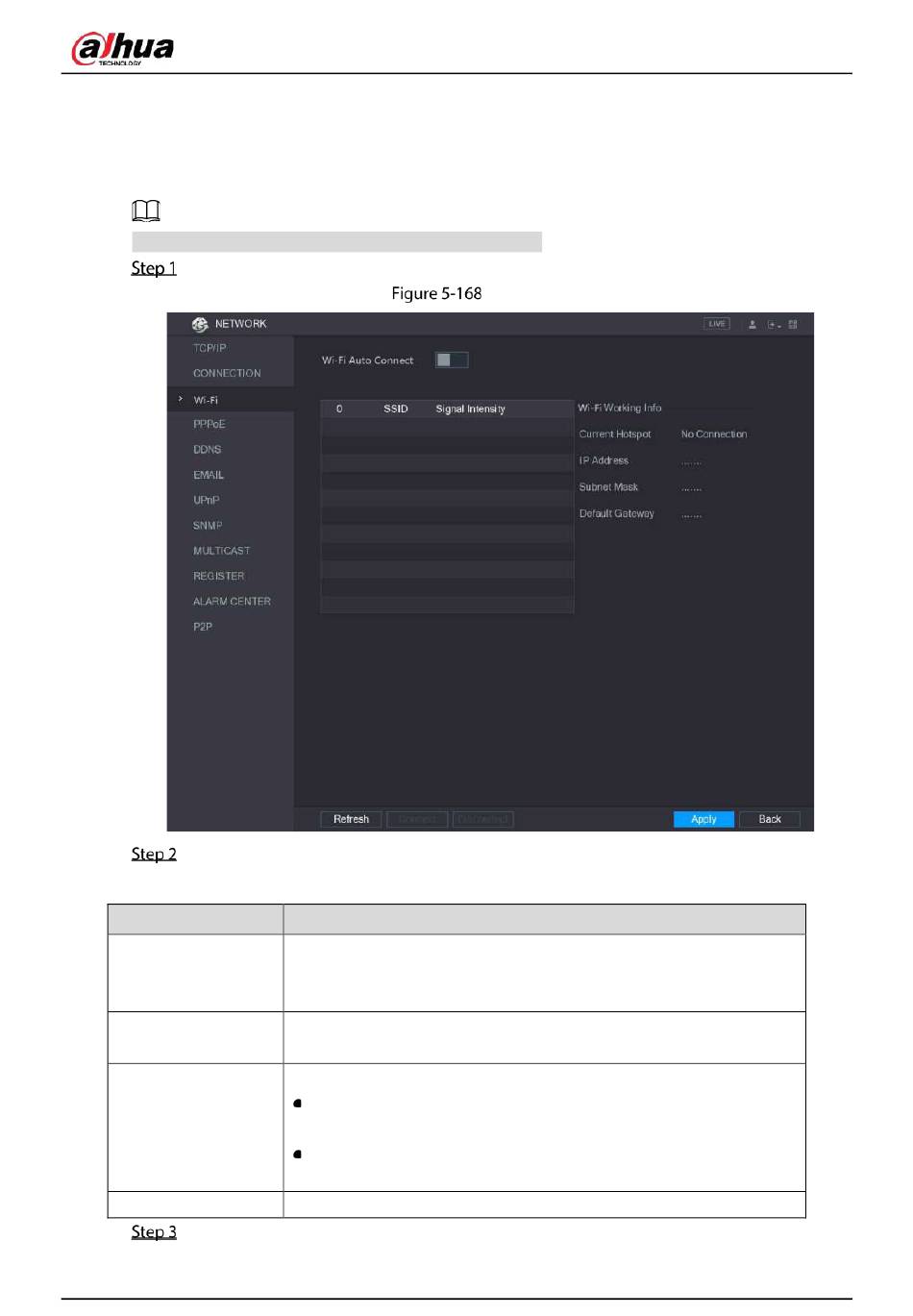Click the 'No Connection' hotspot value
Image resolution: width=913 pixels, height=1316 pixels.
tap(714, 435)
